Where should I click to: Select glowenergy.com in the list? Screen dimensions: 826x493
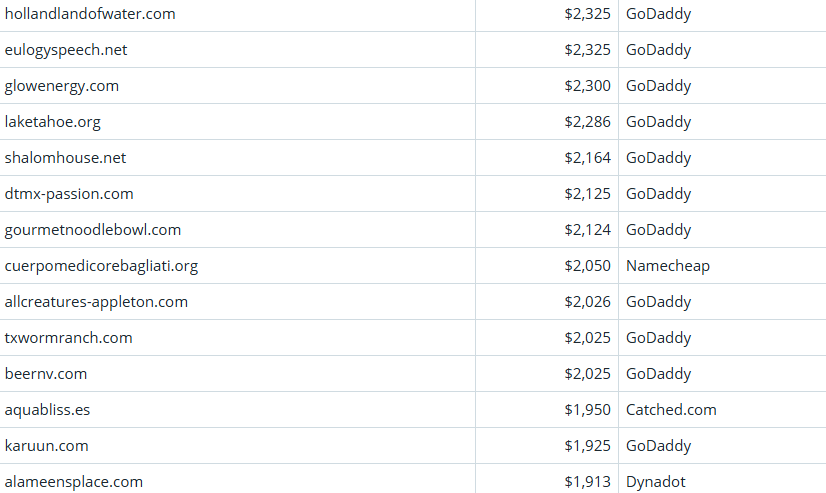62,86
